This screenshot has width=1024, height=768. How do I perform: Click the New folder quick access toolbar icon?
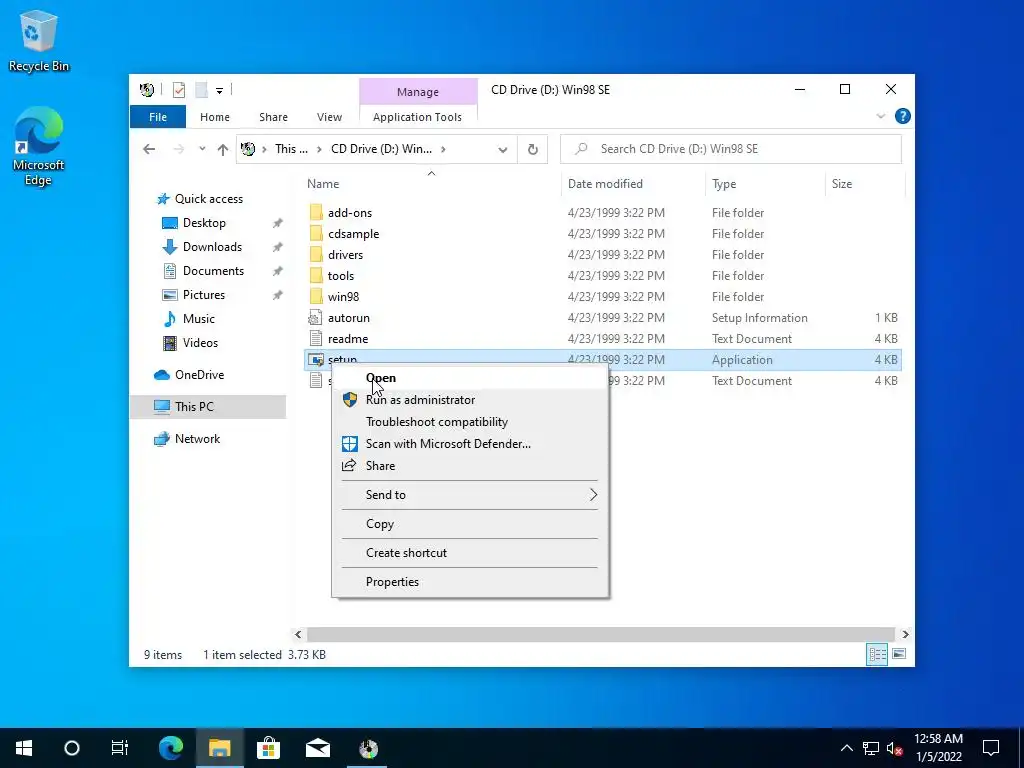pyautogui.click(x=202, y=90)
